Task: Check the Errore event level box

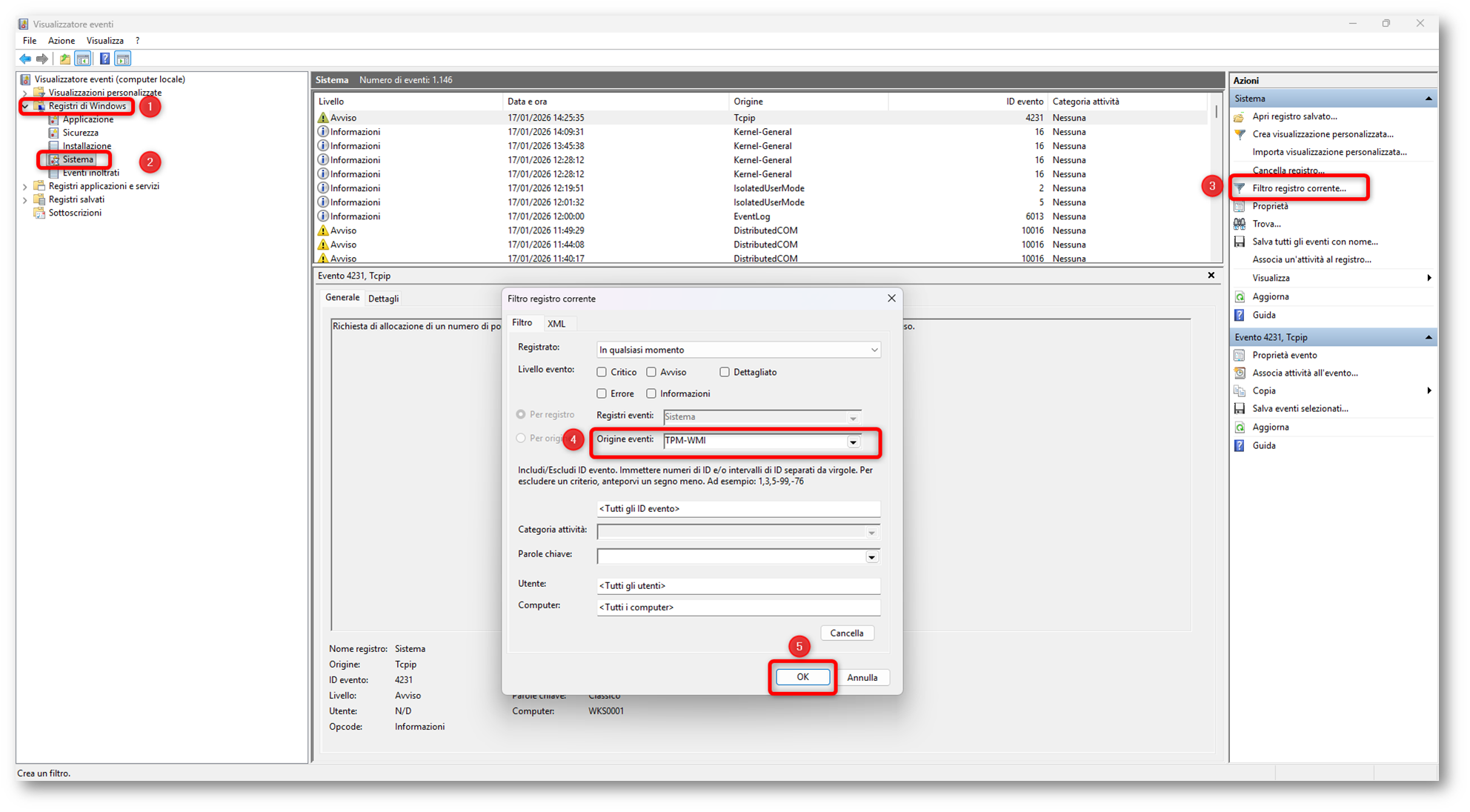Action: tap(602, 393)
